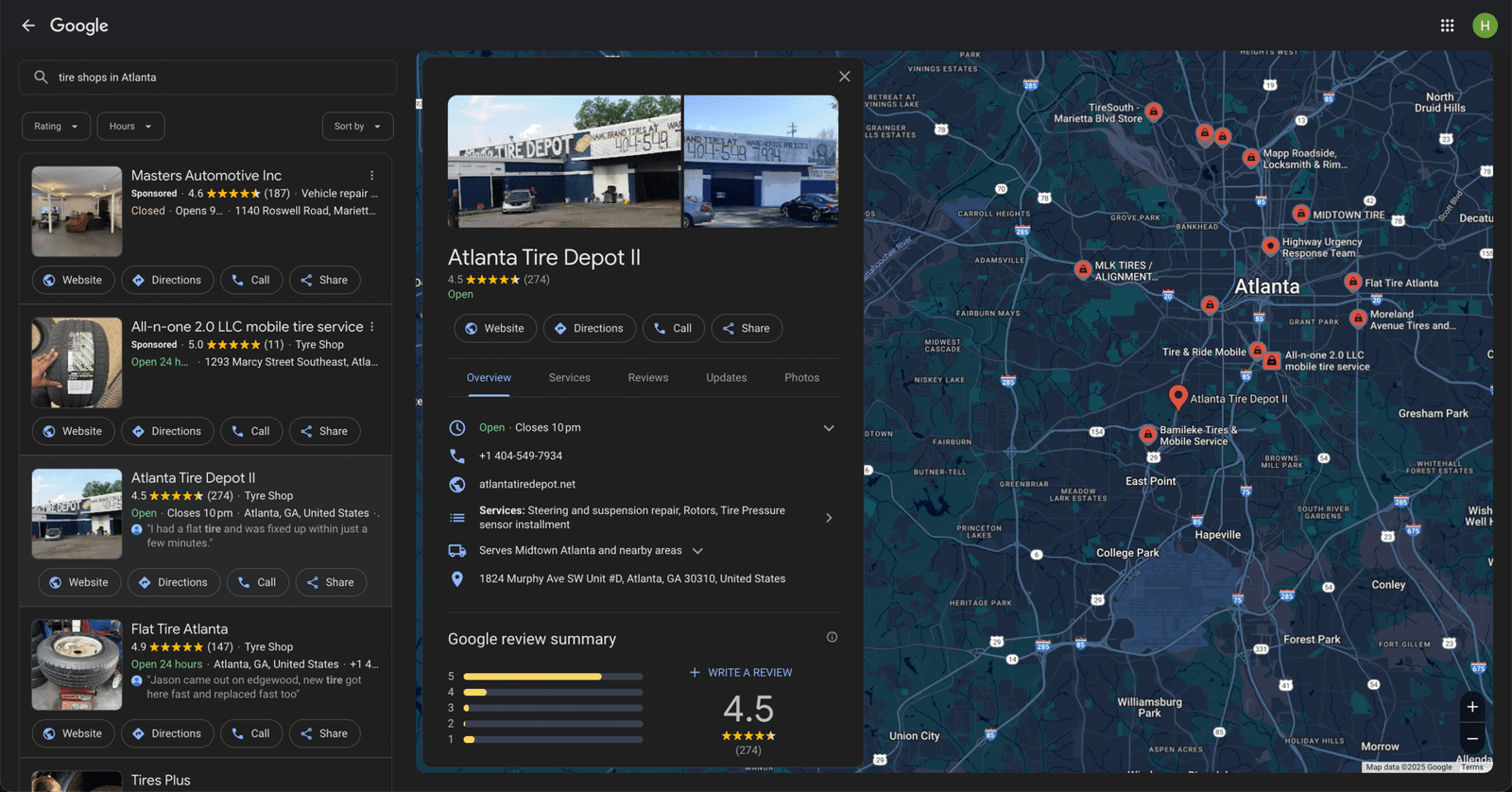
Task: Select Mapp Roadside, Locksmith & Rim pin
Action: point(1251,158)
